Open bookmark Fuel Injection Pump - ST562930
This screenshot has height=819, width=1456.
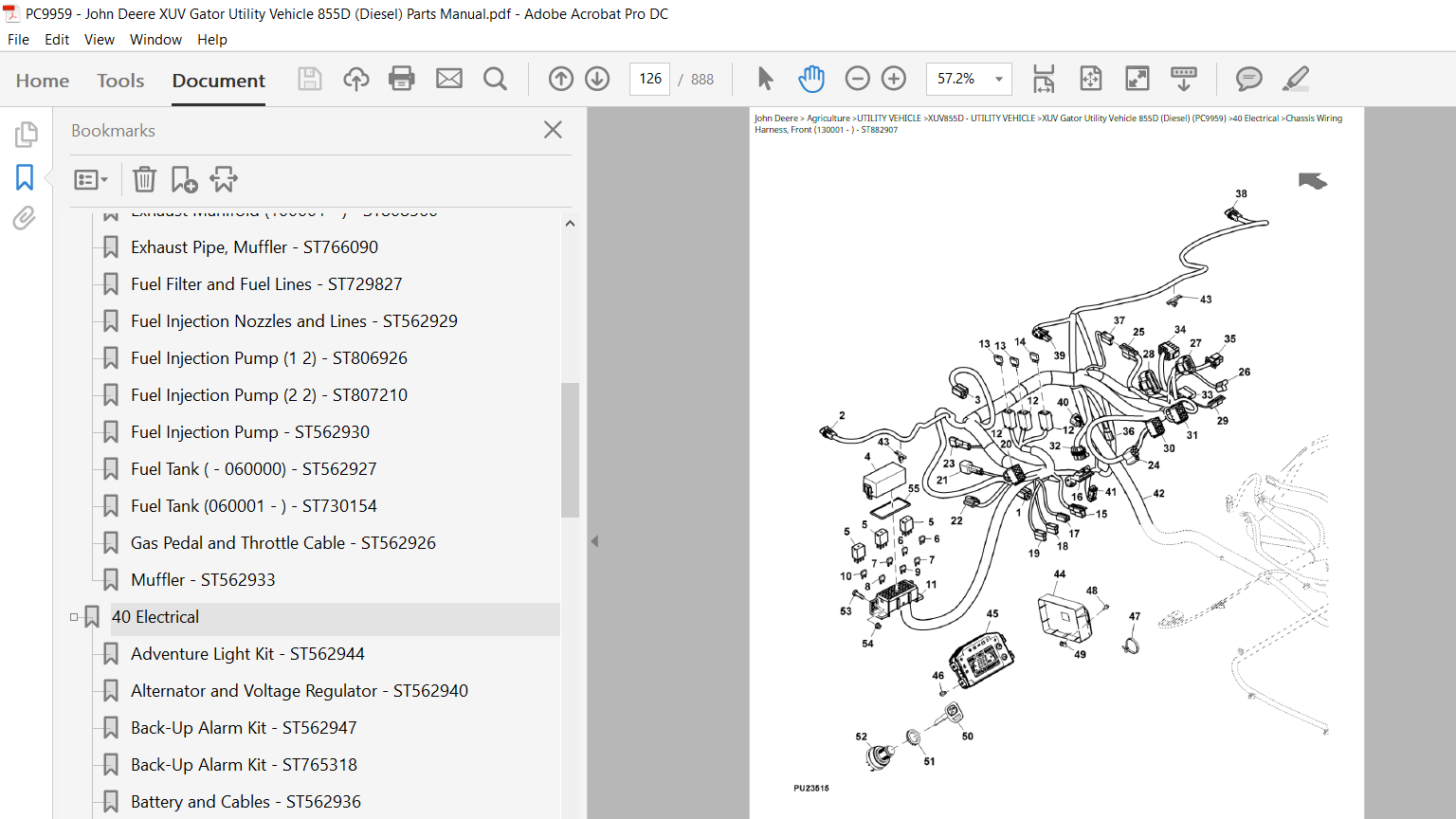tap(250, 432)
